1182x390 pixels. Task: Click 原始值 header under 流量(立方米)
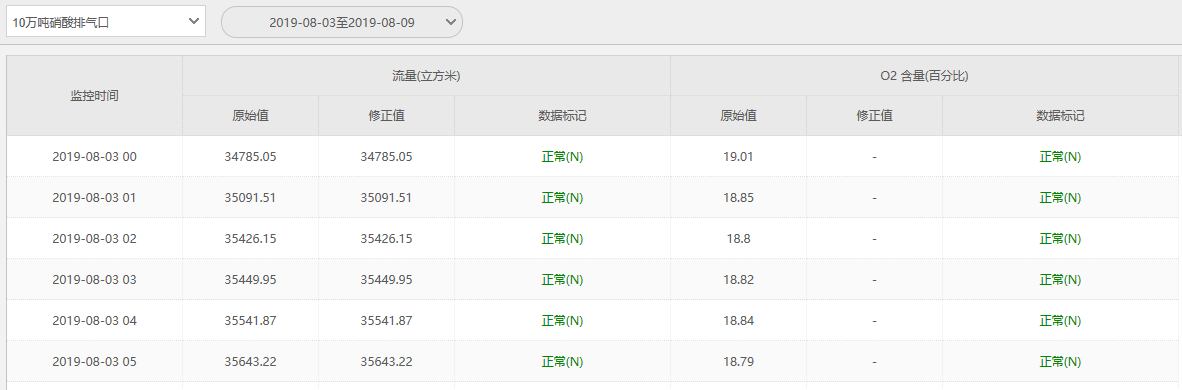250,116
